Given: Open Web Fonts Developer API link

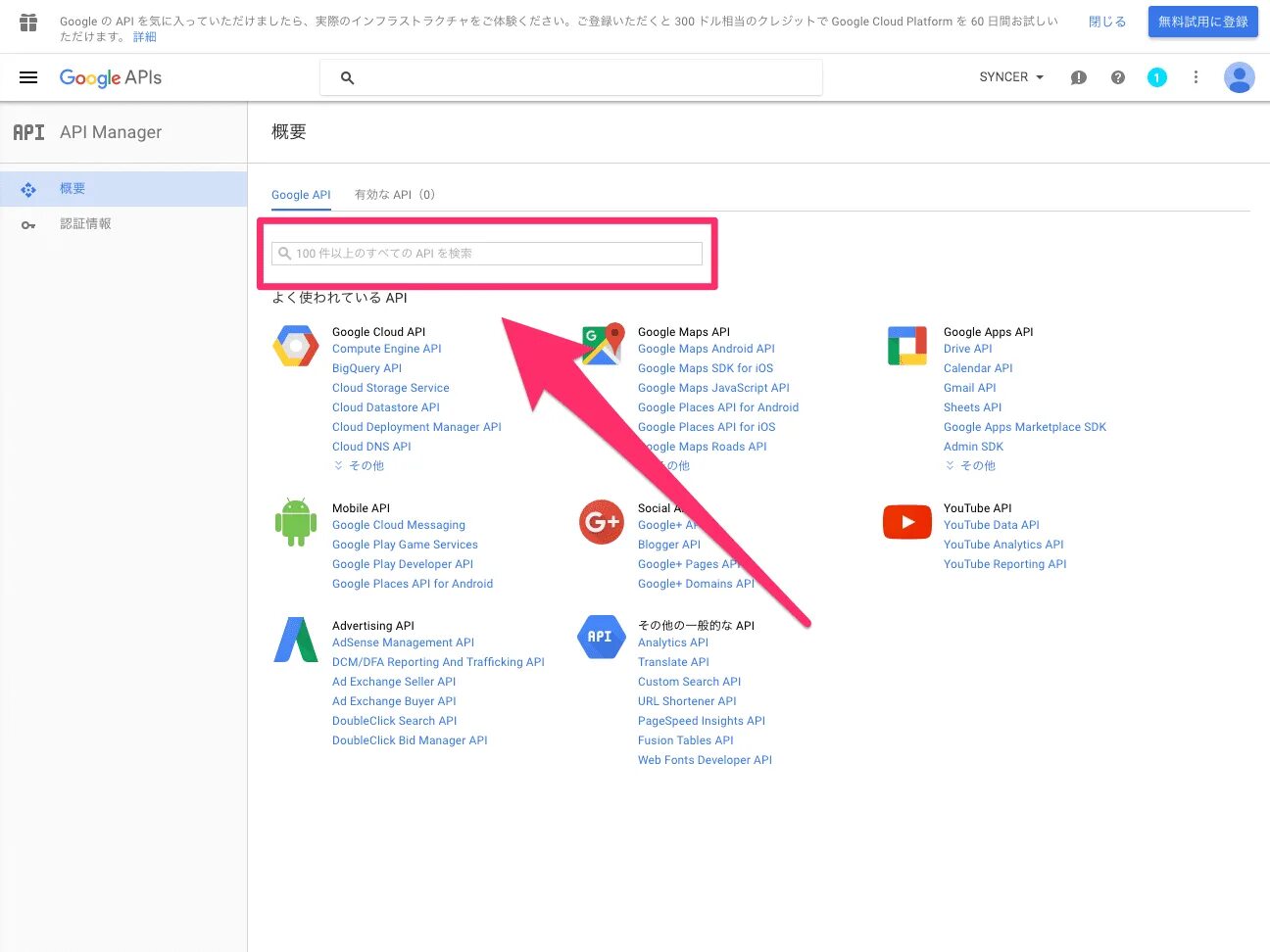Looking at the screenshot, I should coord(706,760).
